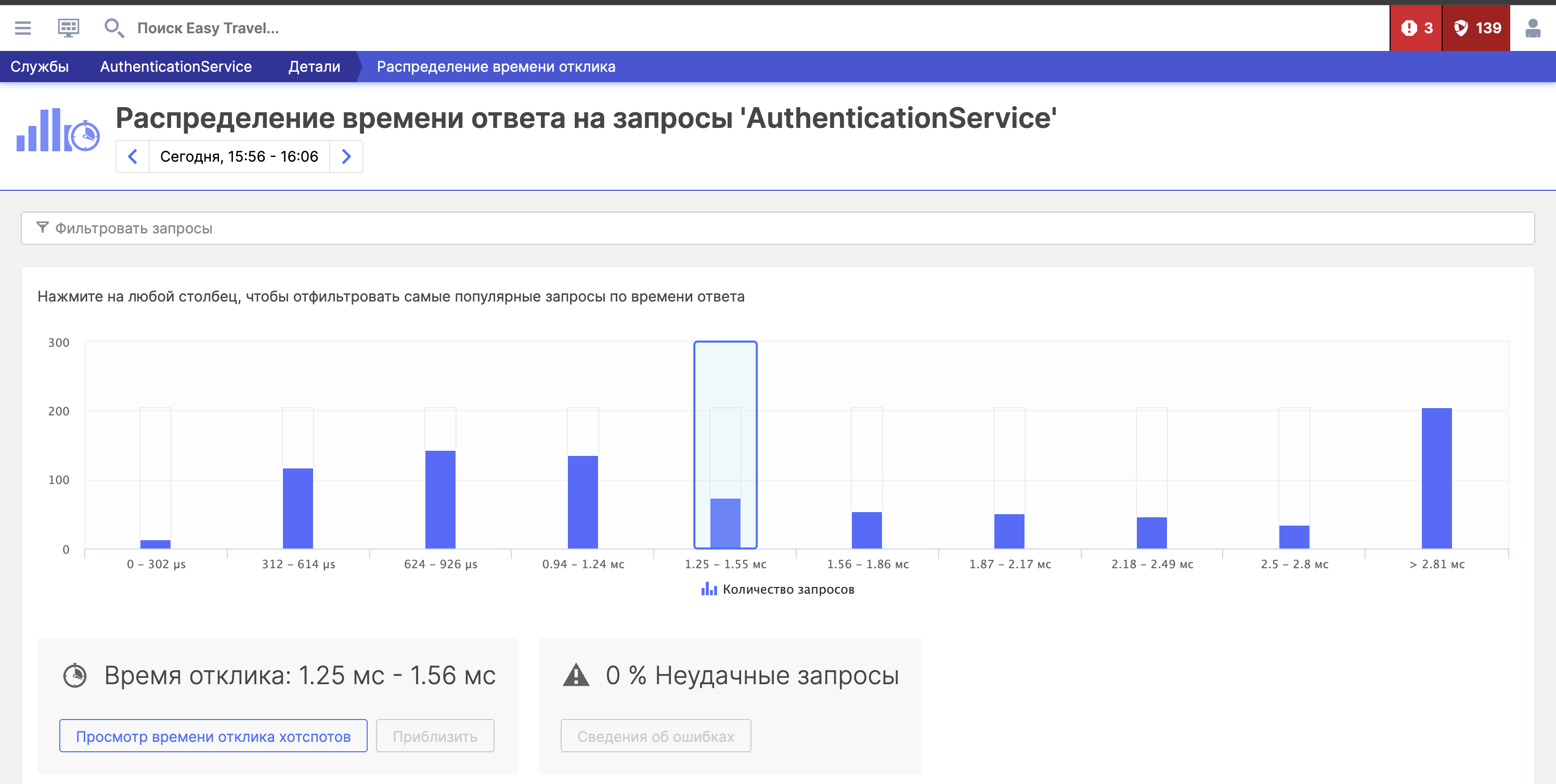Click the response time distribution chart icon
Image resolution: width=1556 pixels, height=784 pixels.
point(58,130)
